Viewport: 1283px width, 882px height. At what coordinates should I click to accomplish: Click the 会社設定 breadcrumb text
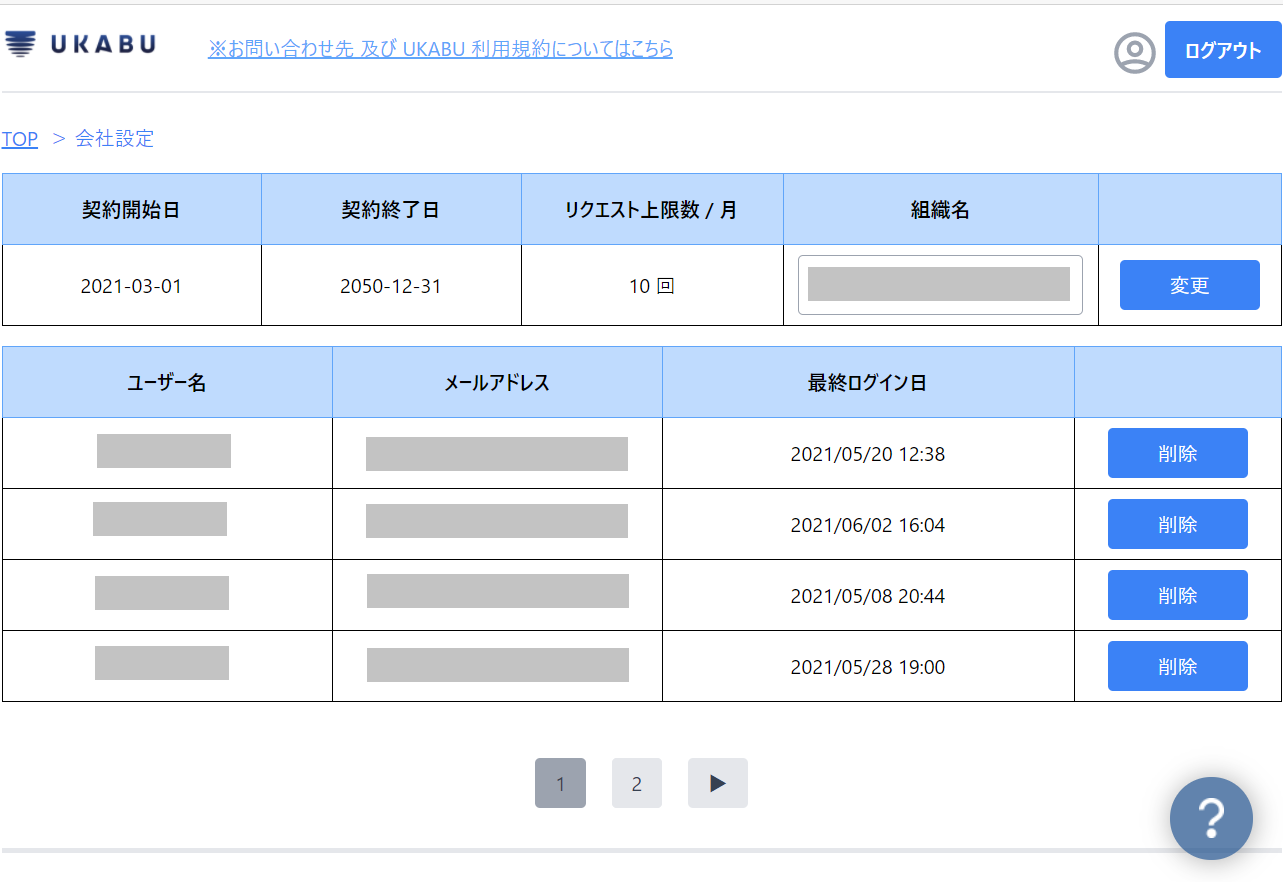click(x=115, y=139)
